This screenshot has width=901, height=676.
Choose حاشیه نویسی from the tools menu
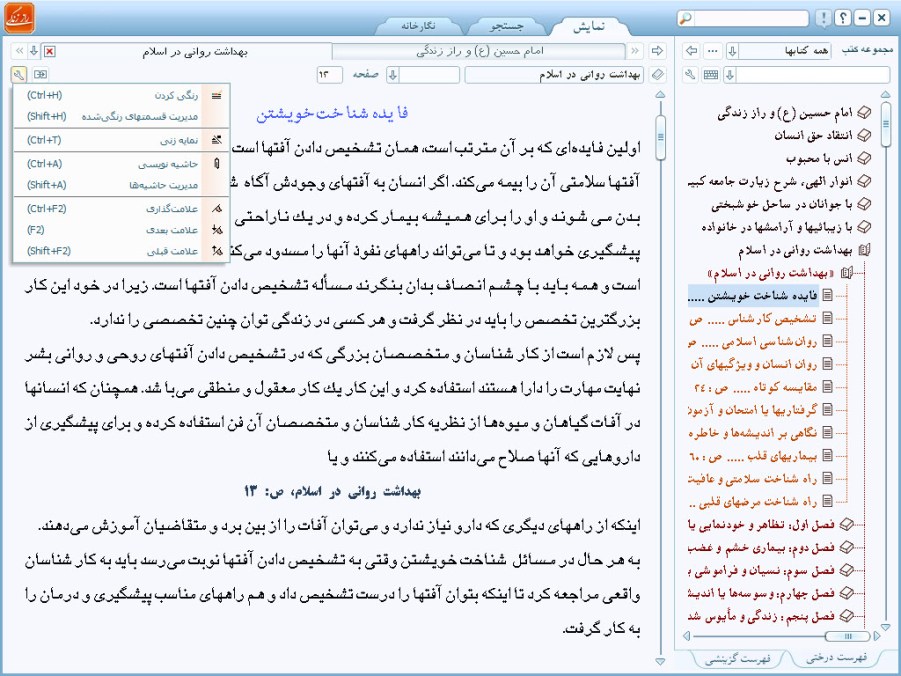pos(121,164)
